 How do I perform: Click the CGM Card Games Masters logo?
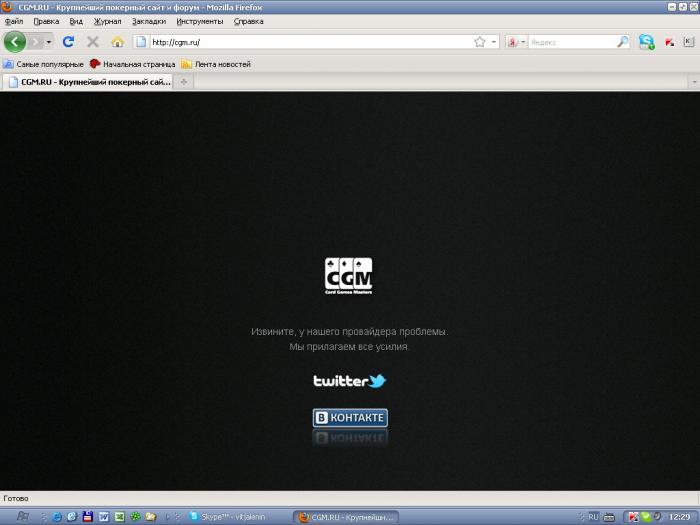348,276
